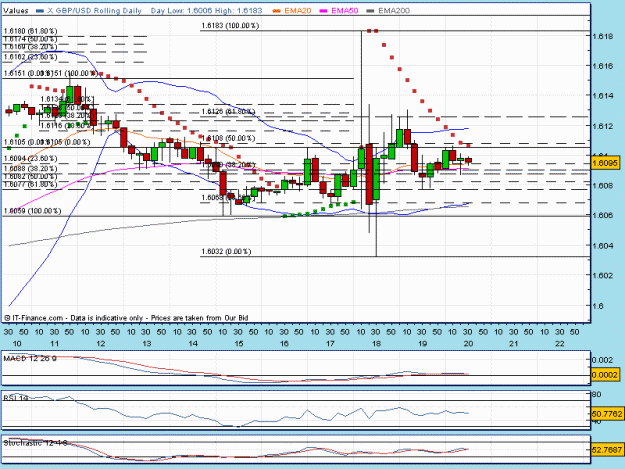Select the 'Stochastic 12 4 8' panel title
625x469 pixels.
tap(35, 443)
